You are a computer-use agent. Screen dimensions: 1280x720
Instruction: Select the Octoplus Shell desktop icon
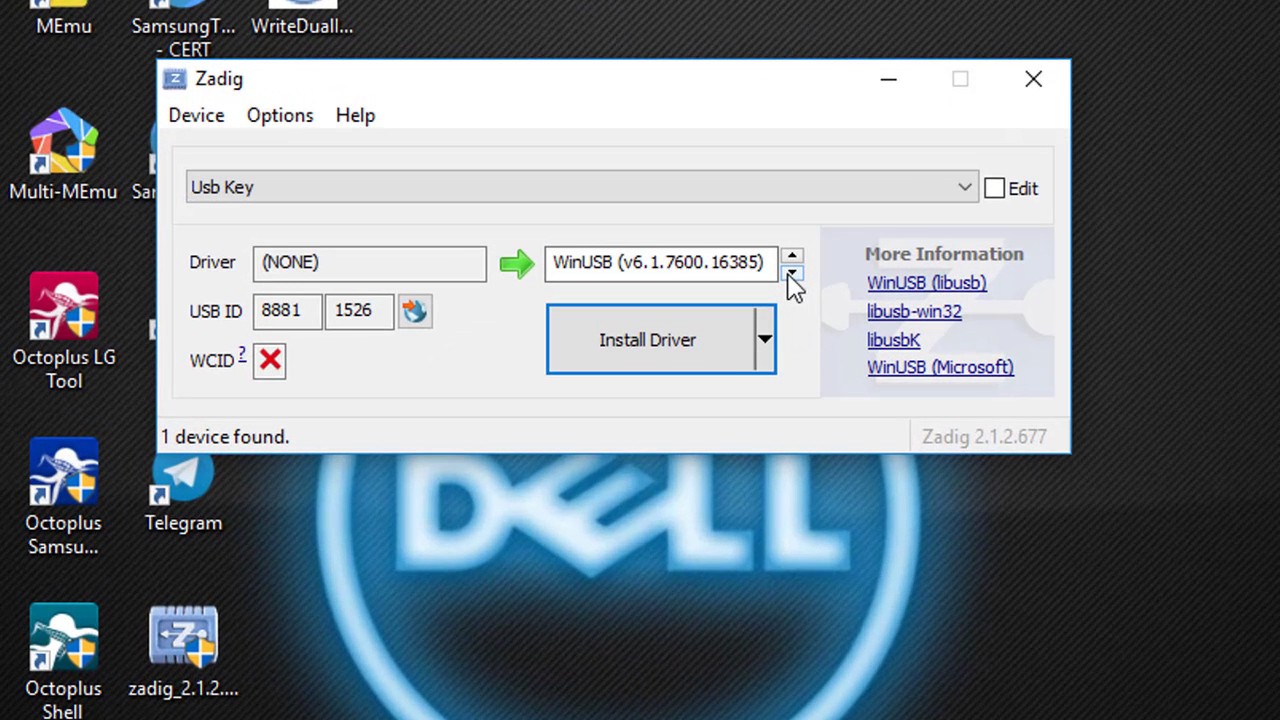[x=63, y=662]
